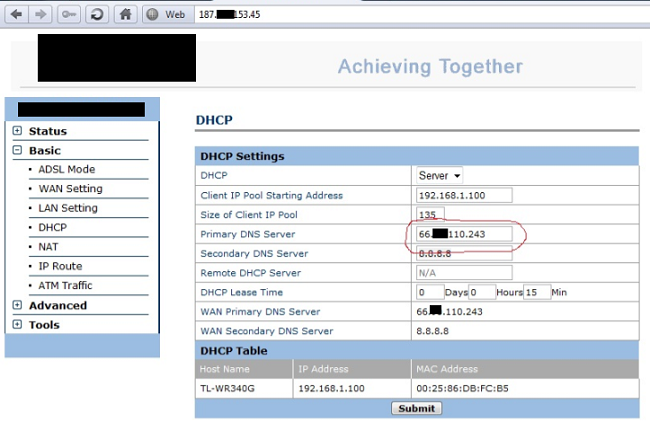Open the IP Route page

61,266
